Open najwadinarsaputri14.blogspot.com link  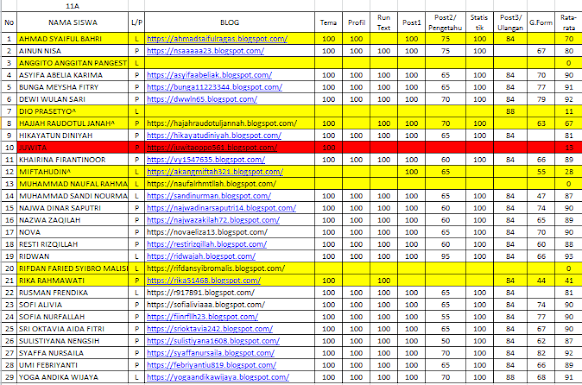tap(221, 208)
